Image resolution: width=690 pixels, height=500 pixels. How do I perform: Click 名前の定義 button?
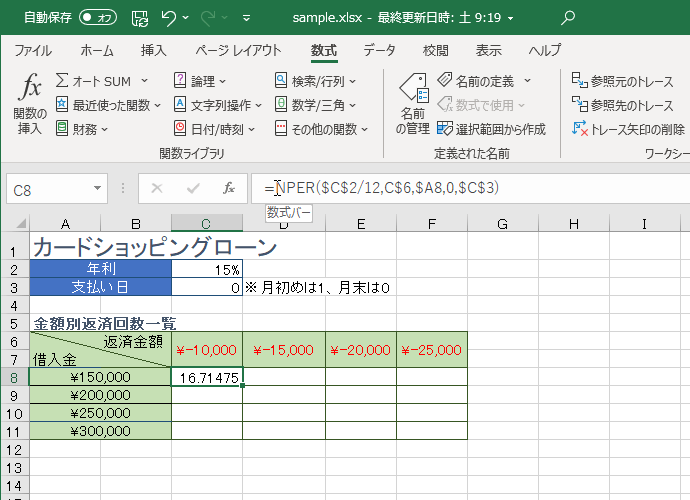coord(476,81)
